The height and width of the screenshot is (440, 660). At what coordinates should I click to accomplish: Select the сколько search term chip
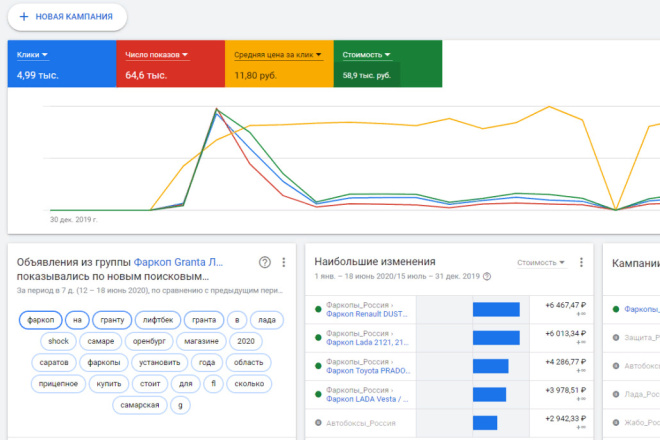pos(249,384)
